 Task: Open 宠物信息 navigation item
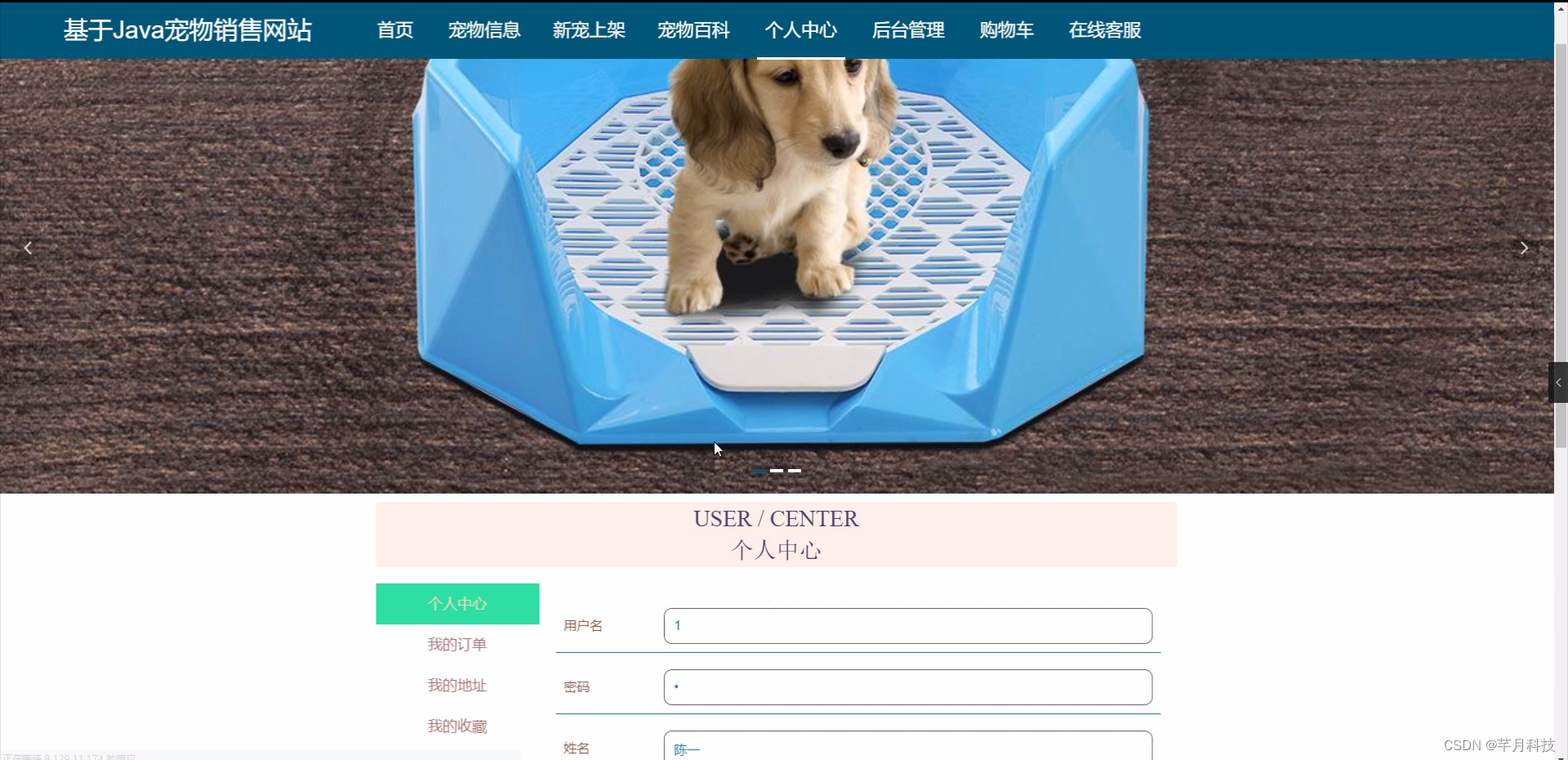pos(484,30)
